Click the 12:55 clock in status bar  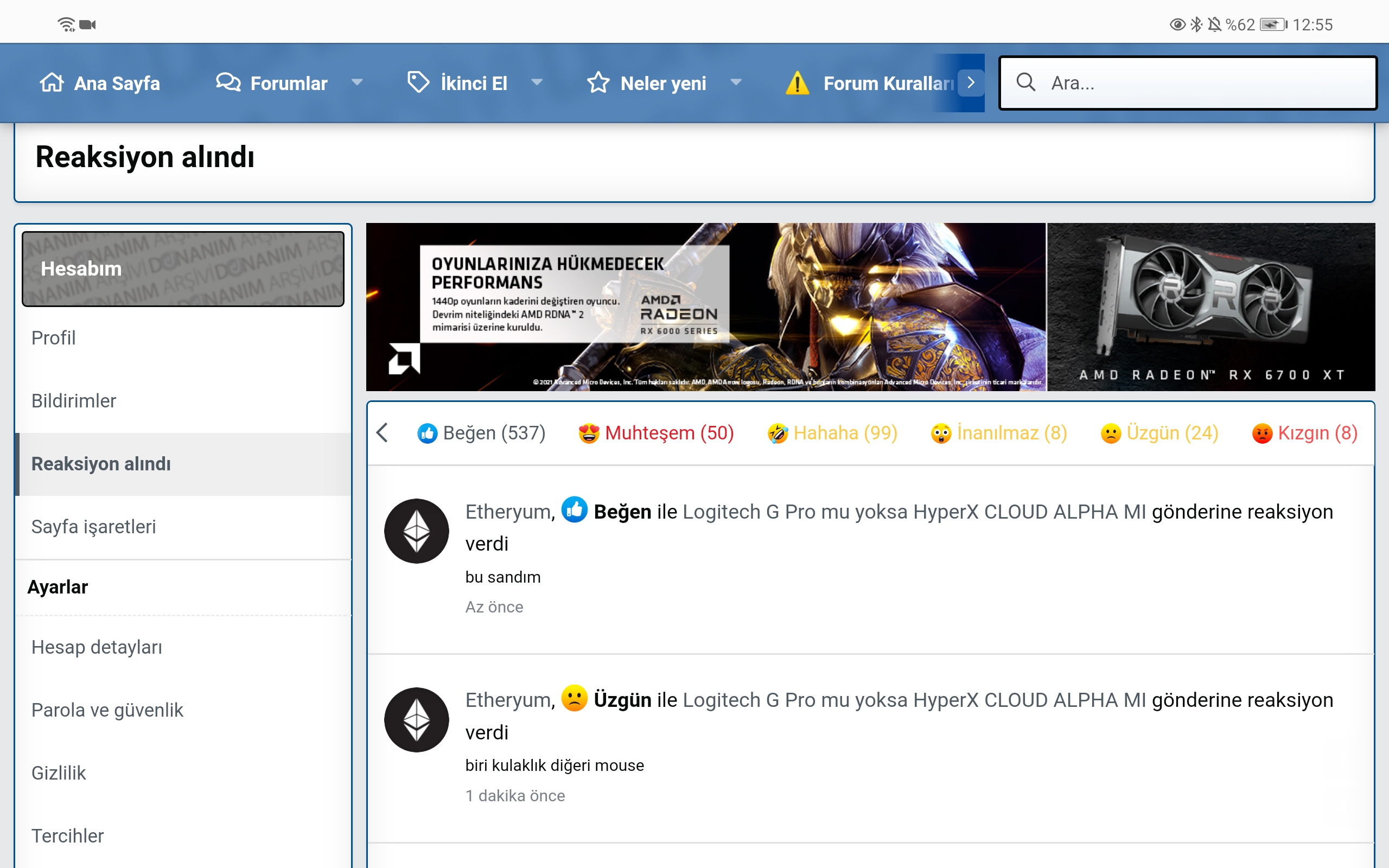pos(1312,25)
